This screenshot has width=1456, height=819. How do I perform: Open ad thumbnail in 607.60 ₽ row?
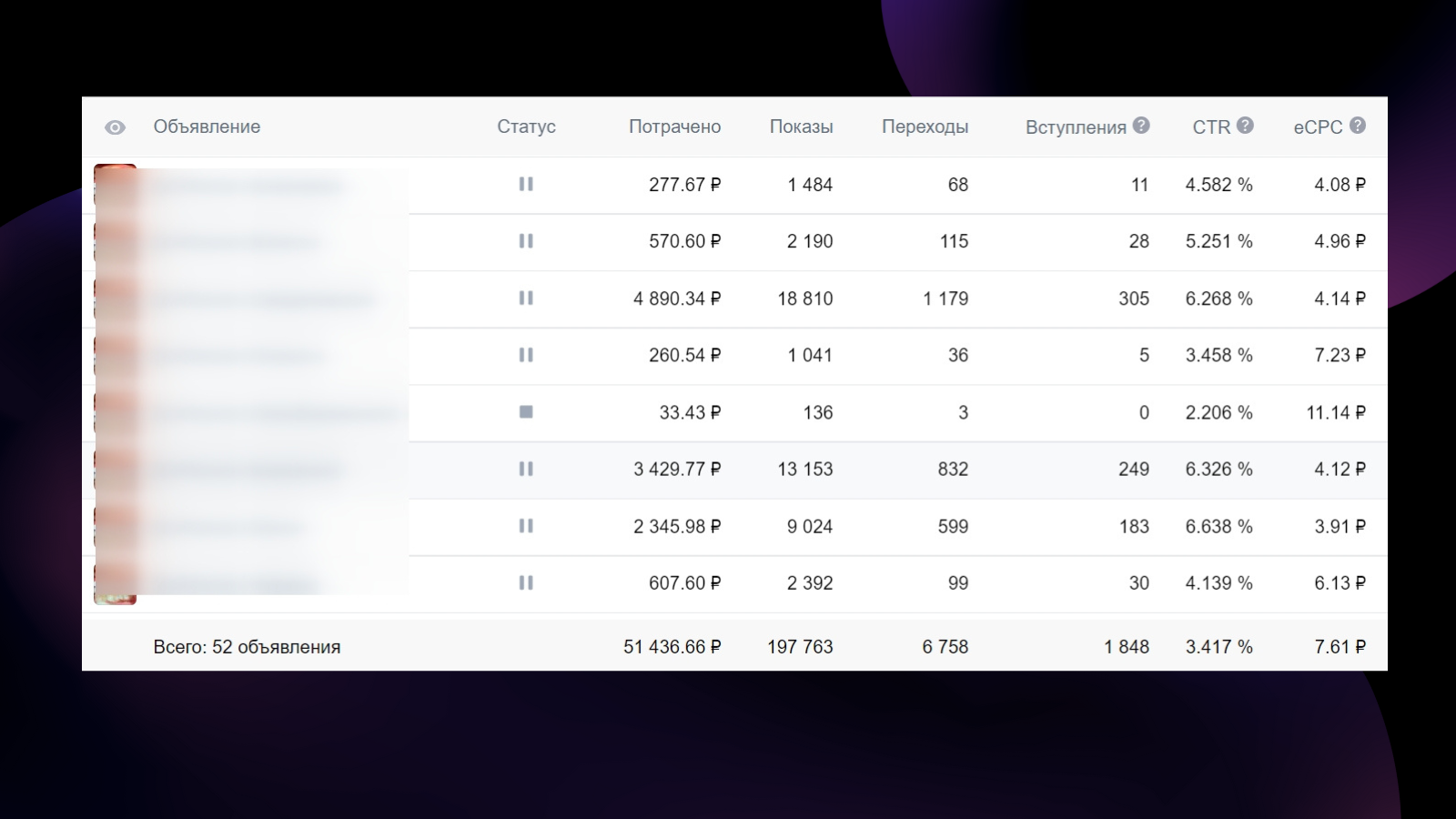116,582
